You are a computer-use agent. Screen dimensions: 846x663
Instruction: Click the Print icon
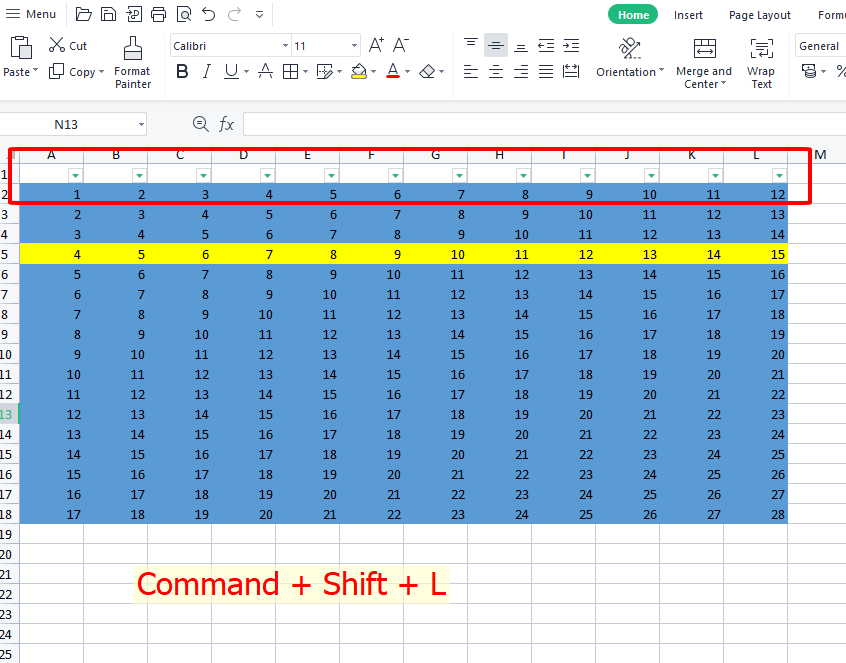tap(158, 14)
